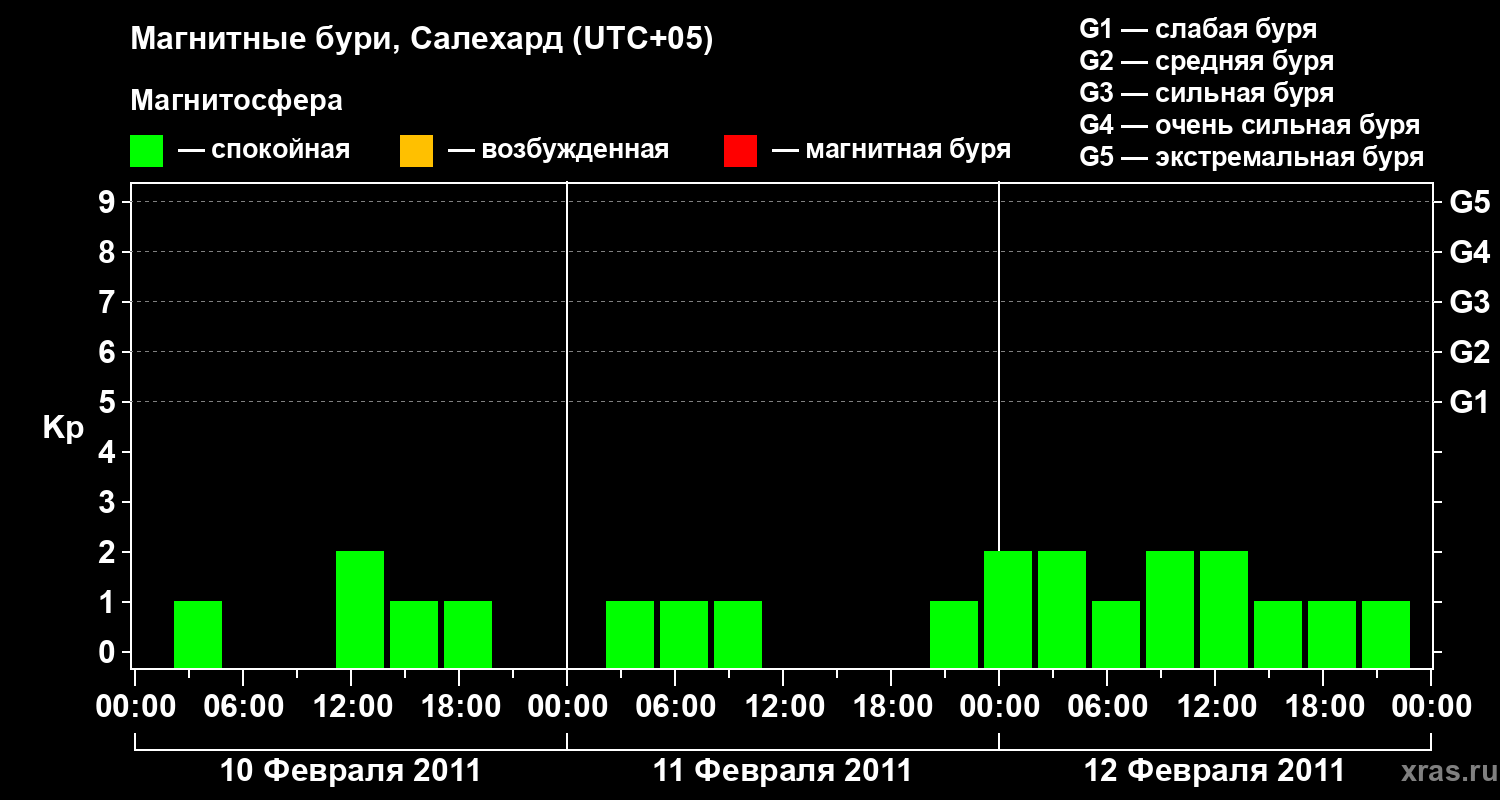Click the green 'спокойная' legend swatch

(x=146, y=151)
